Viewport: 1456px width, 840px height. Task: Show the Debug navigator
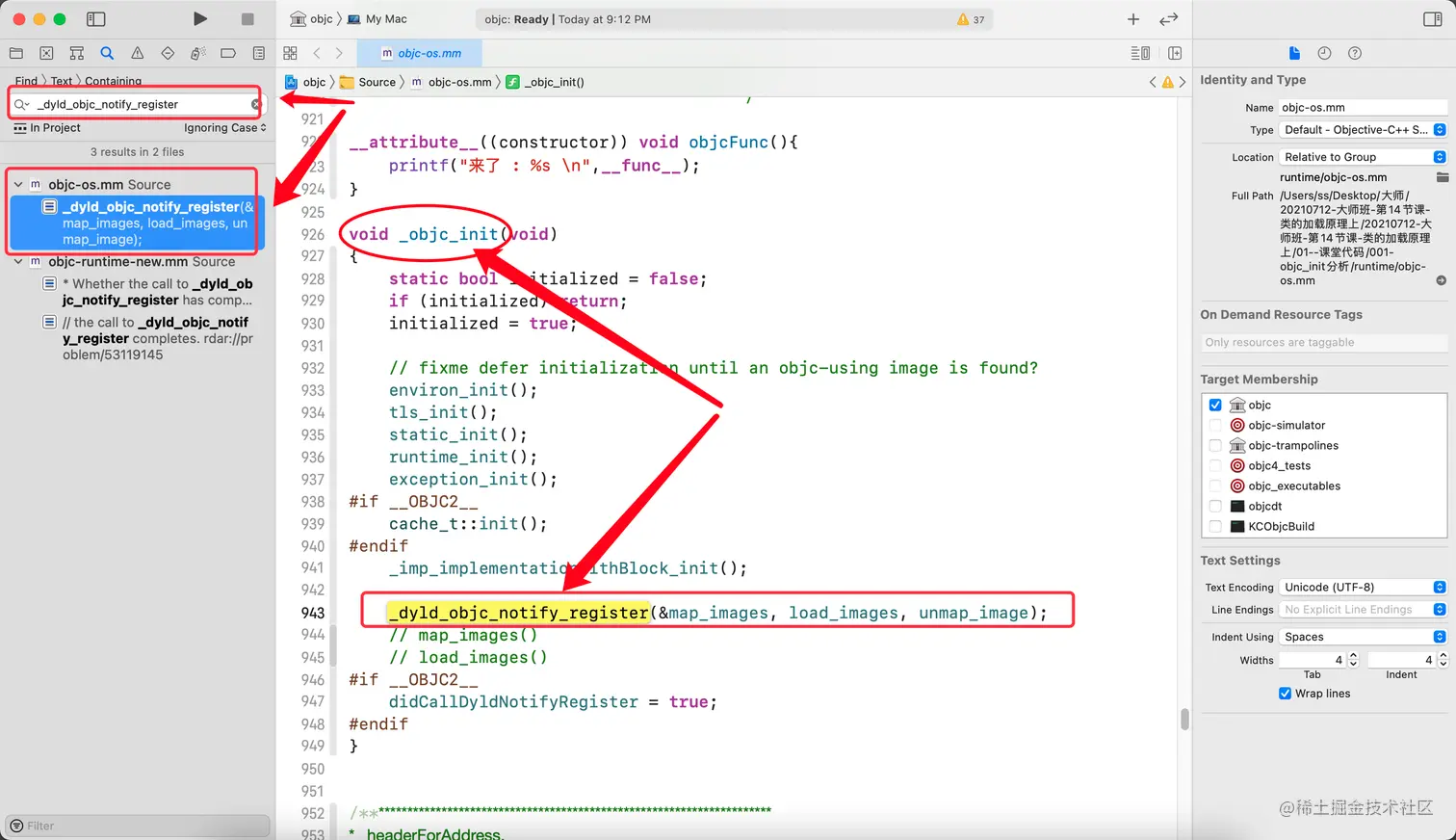click(198, 54)
